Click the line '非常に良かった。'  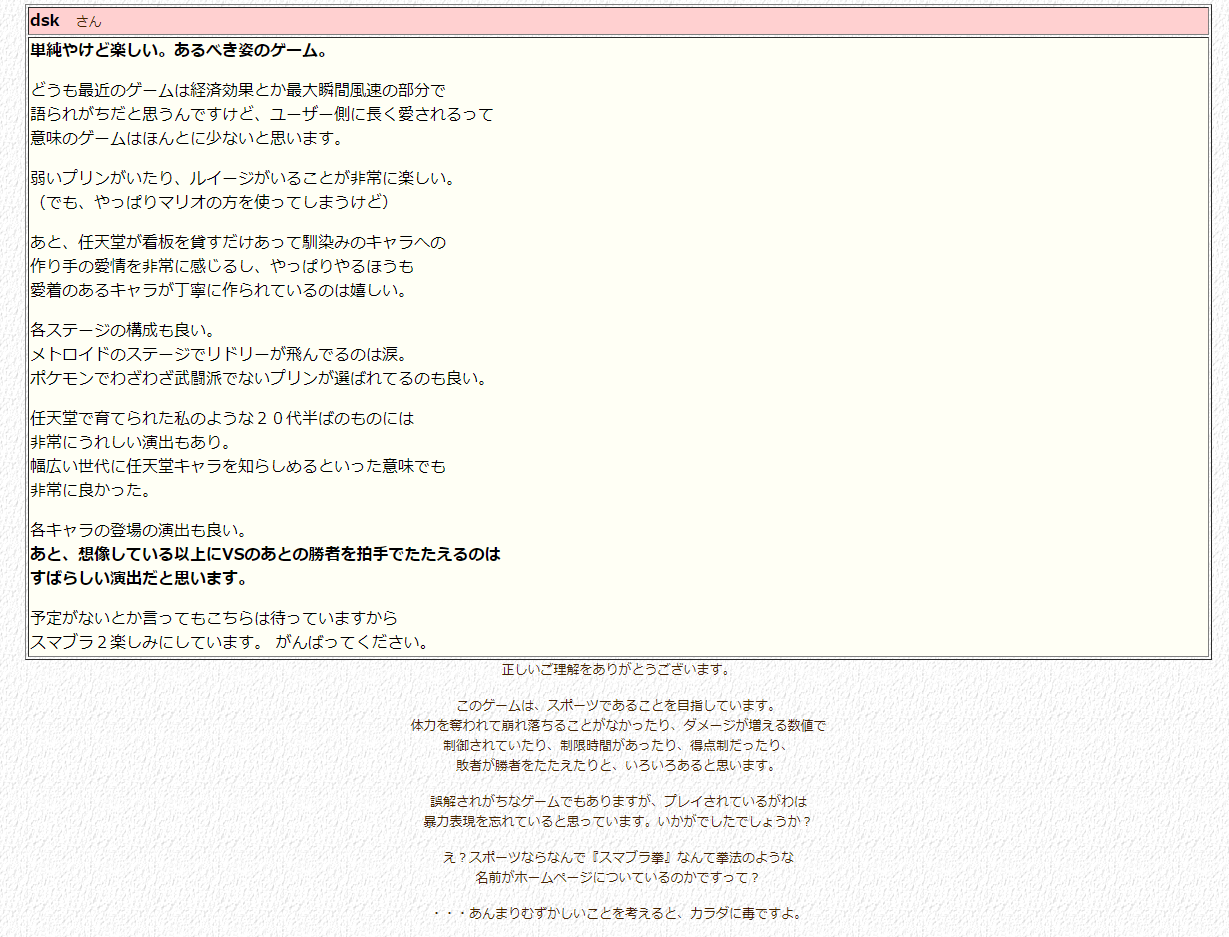(91, 490)
